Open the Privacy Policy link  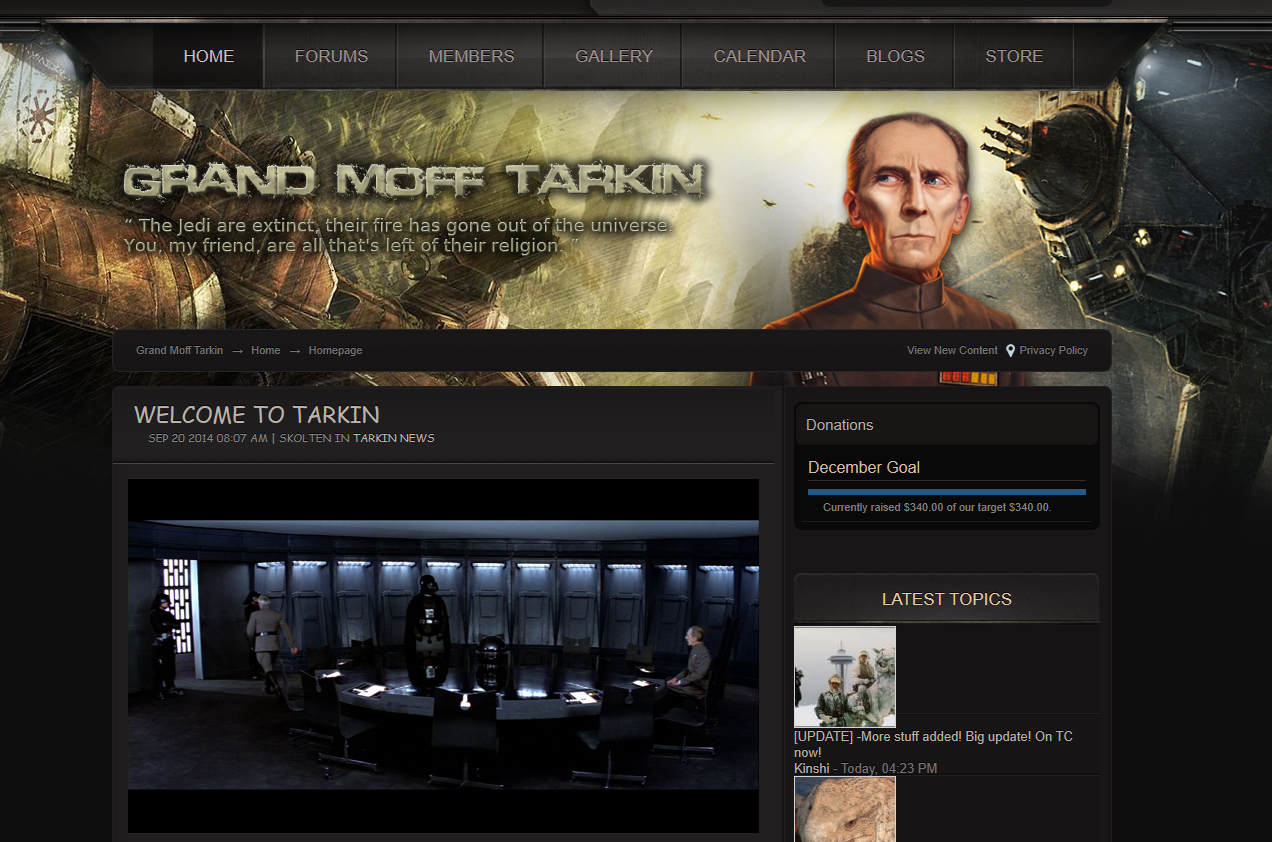(1053, 350)
